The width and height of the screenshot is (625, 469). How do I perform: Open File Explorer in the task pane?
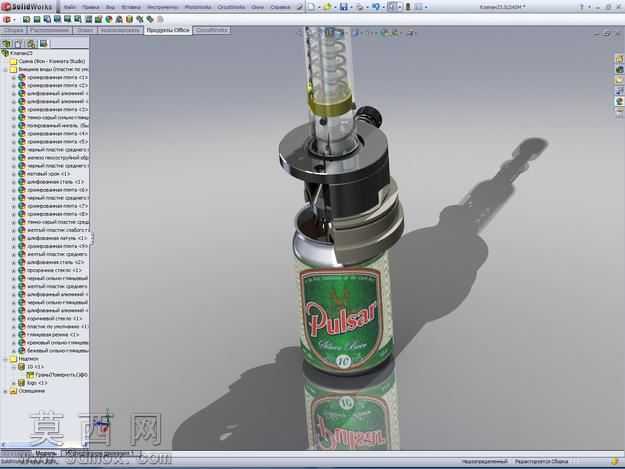click(x=619, y=80)
